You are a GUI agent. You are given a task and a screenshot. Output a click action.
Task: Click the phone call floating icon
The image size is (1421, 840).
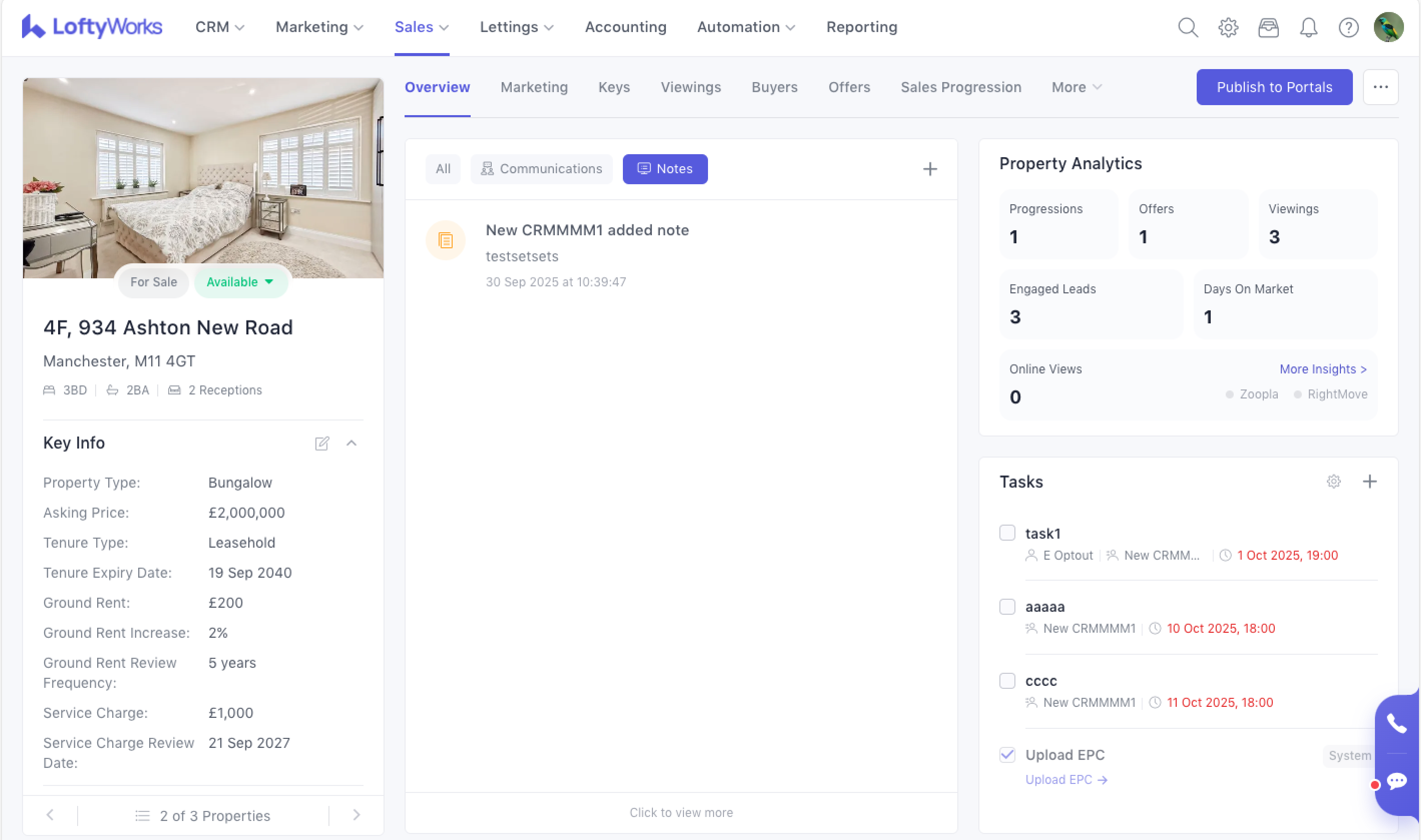(1396, 723)
